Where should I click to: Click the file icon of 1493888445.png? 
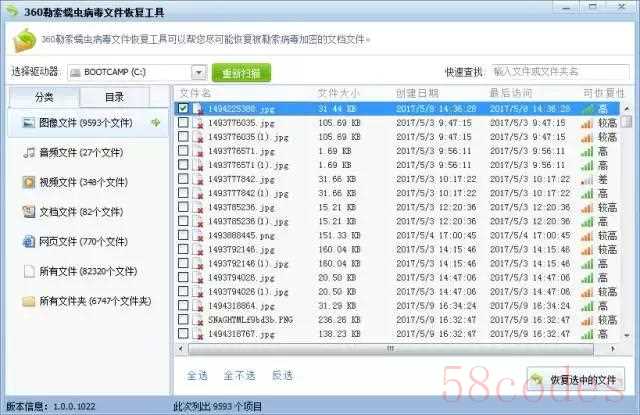coord(198,235)
